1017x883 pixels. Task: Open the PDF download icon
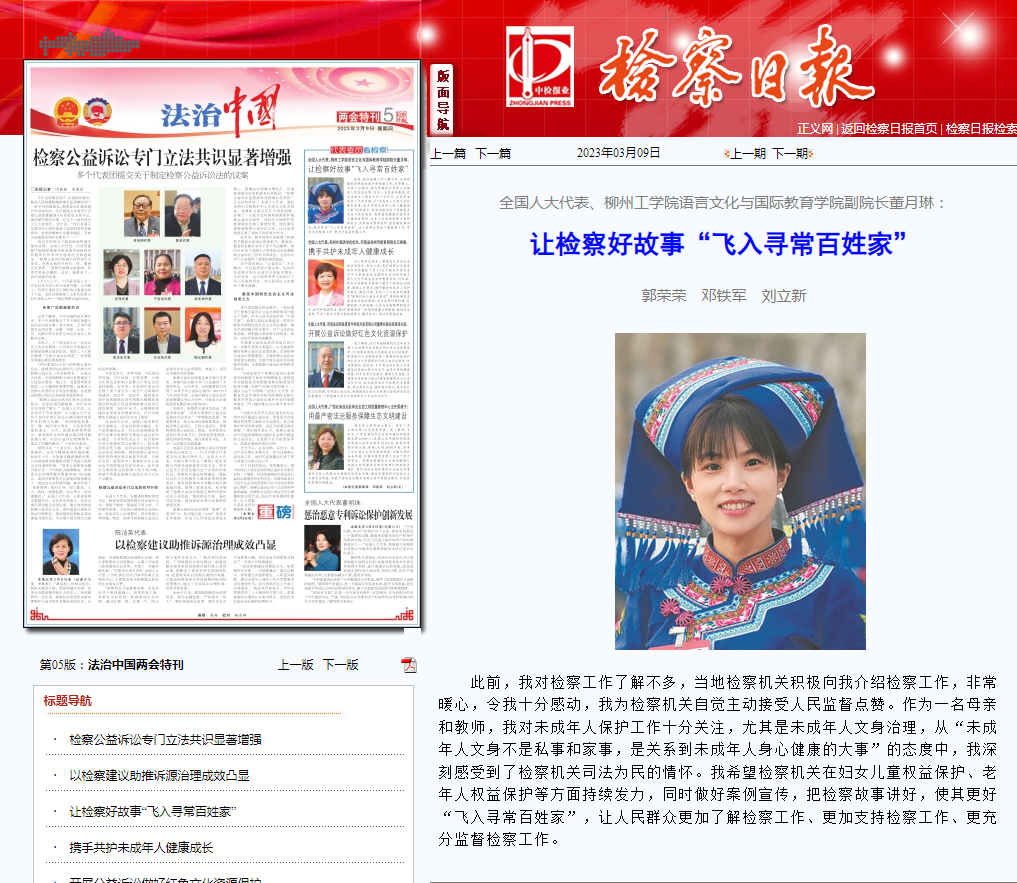click(x=409, y=665)
